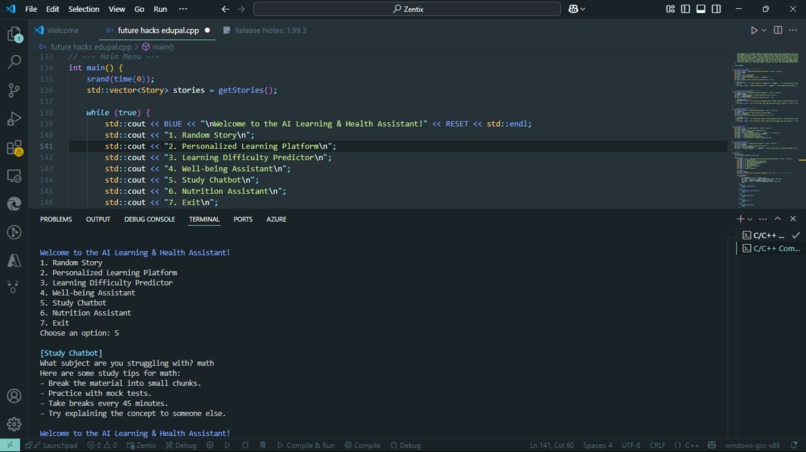The height and width of the screenshot is (452, 806).
Task: Open the Explorer view in activity bar
Action: (14, 34)
